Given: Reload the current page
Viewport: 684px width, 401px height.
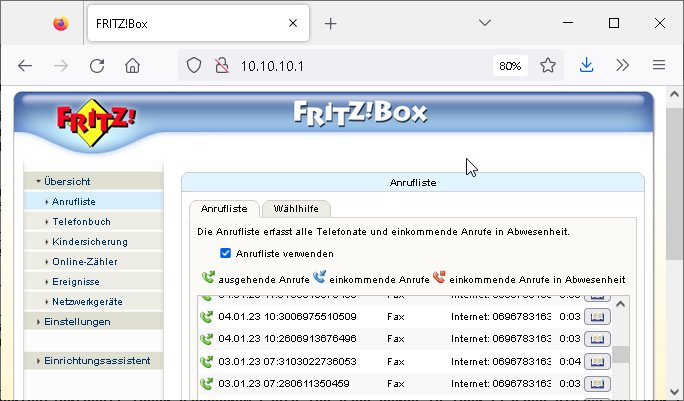Looking at the screenshot, I should [97, 65].
